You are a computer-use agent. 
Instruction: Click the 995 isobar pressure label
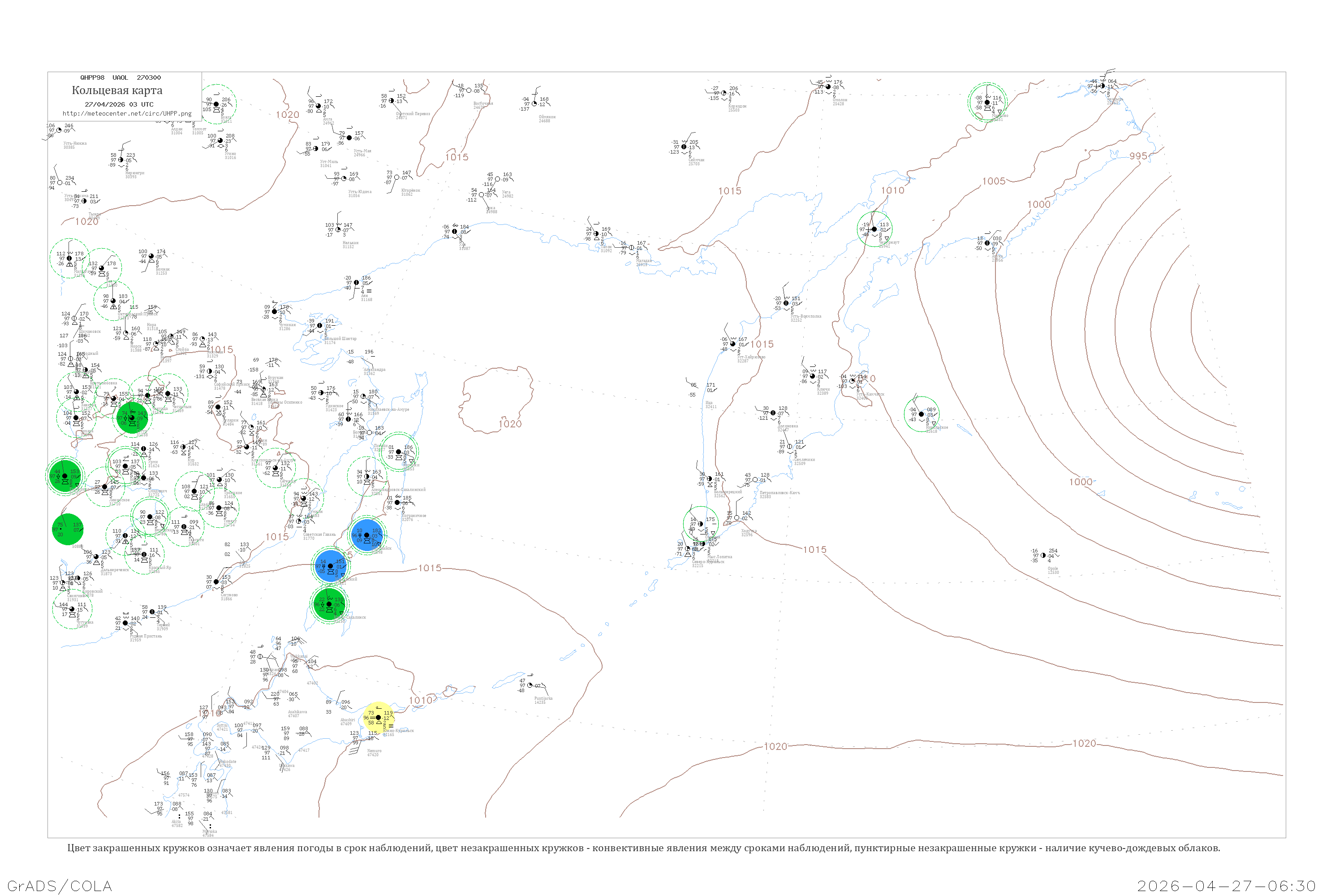pyautogui.click(x=1138, y=156)
